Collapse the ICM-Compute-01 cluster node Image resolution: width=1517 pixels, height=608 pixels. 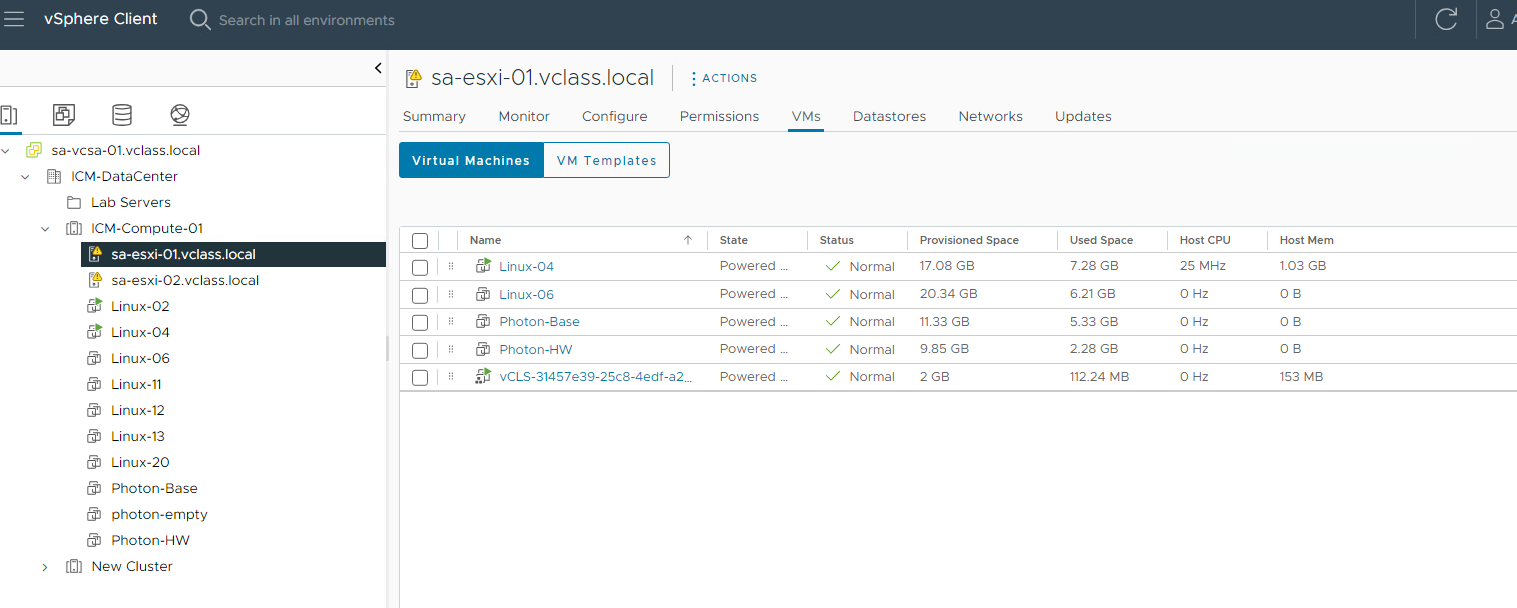pos(45,228)
